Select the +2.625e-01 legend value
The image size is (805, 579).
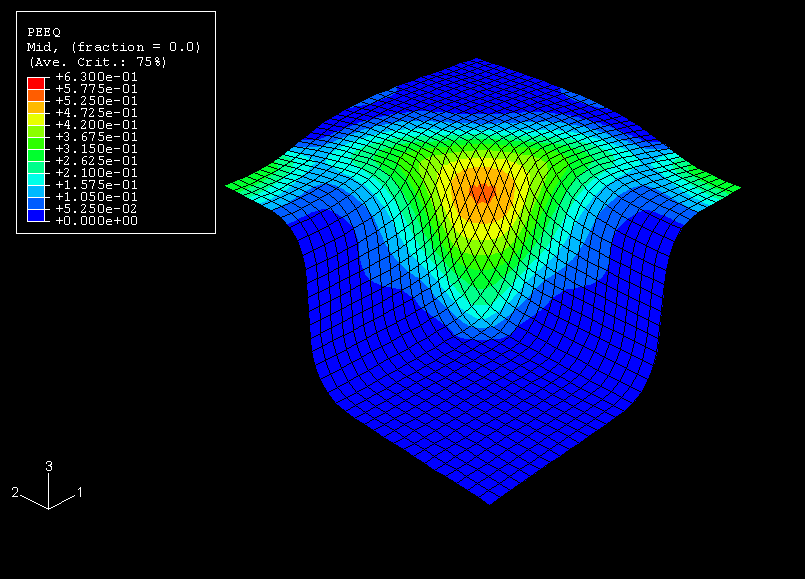(x=97, y=161)
